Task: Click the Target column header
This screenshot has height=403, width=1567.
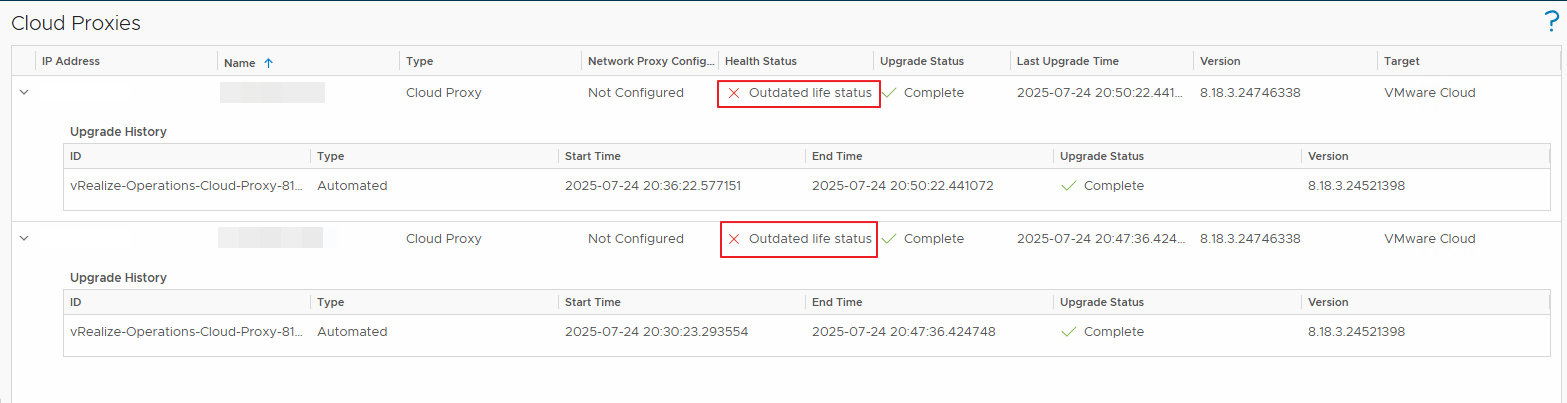Action: [x=1401, y=61]
